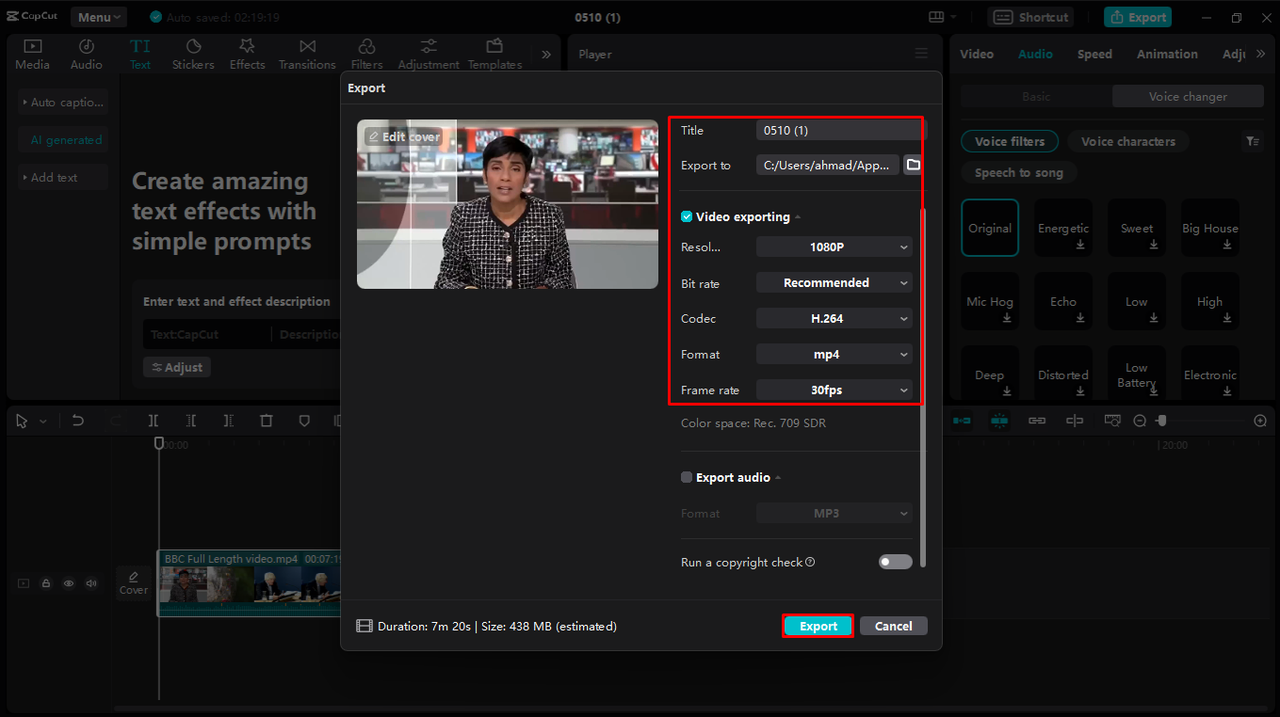1280x717 pixels.
Task: Open the Codec dropdown showing H.264
Action: 834,319
